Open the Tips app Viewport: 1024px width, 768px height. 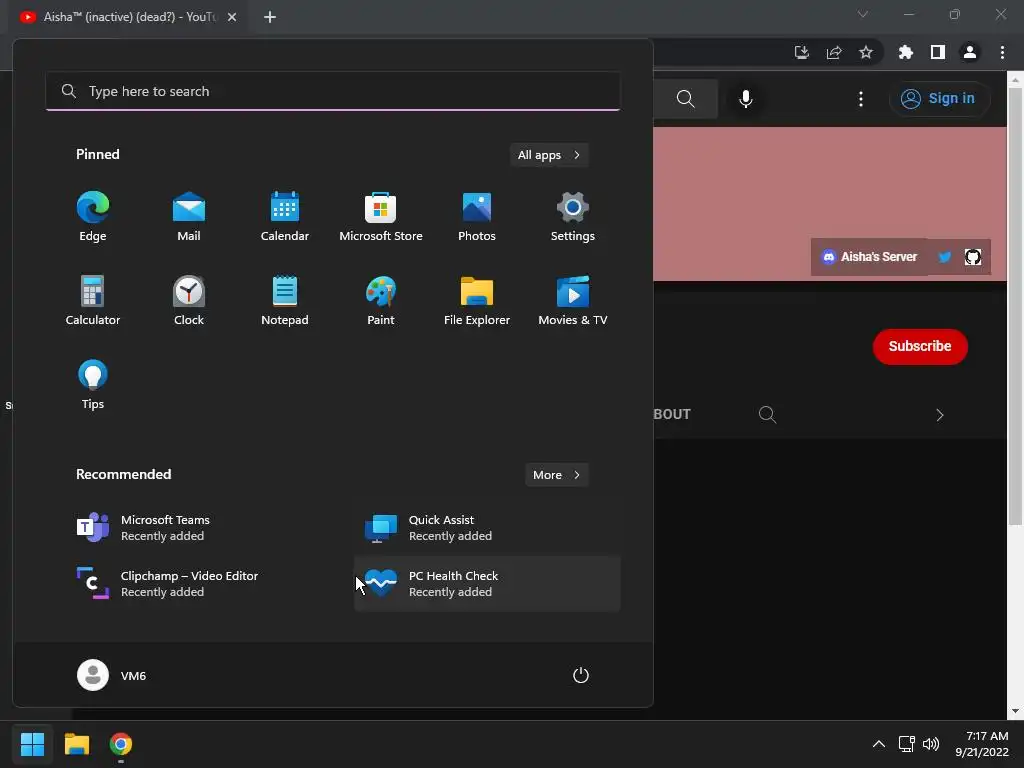pyautogui.click(x=93, y=385)
